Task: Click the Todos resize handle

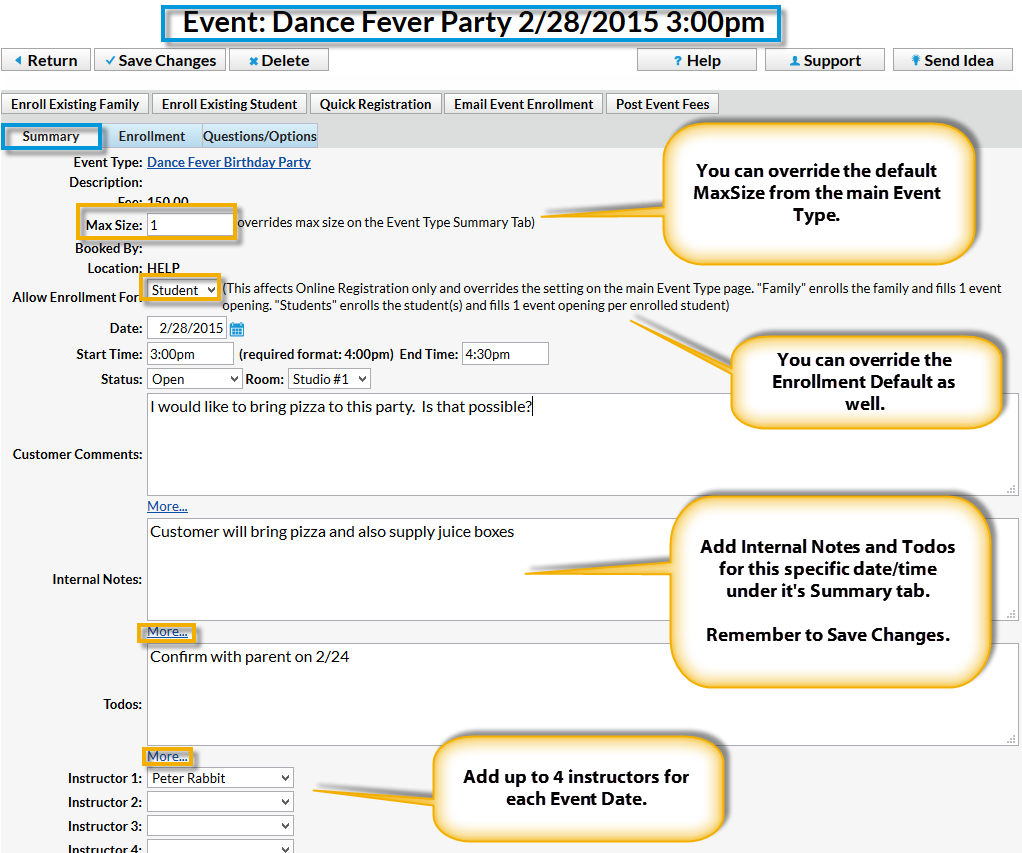Action: point(1011,740)
